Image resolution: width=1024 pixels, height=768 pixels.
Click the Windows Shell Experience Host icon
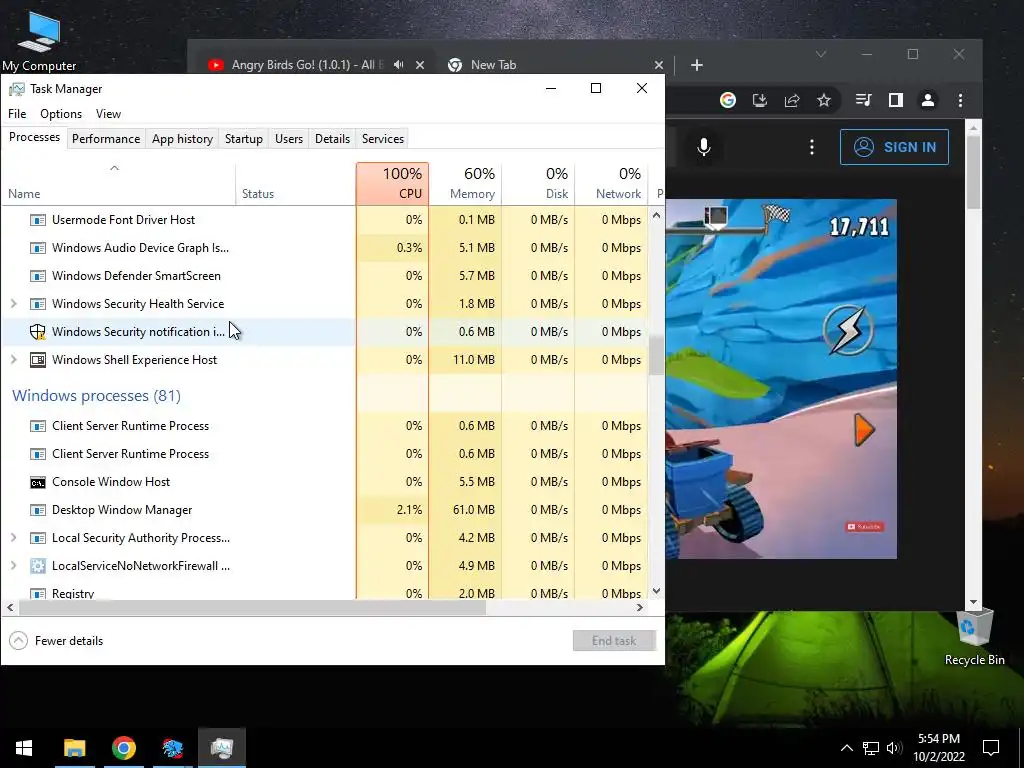[x=38, y=360]
